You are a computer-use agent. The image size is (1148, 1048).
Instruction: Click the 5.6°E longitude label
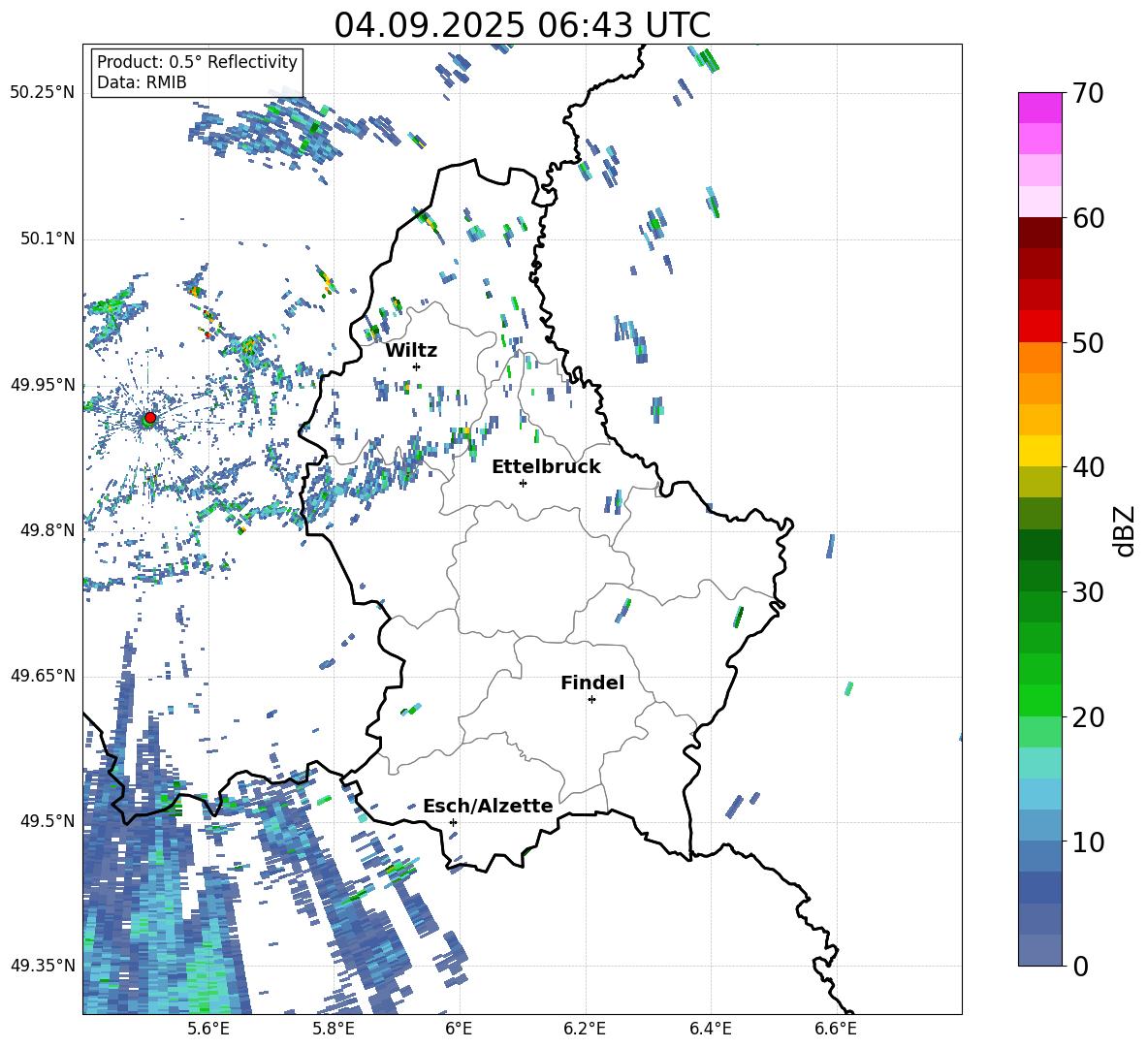(207, 1030)
